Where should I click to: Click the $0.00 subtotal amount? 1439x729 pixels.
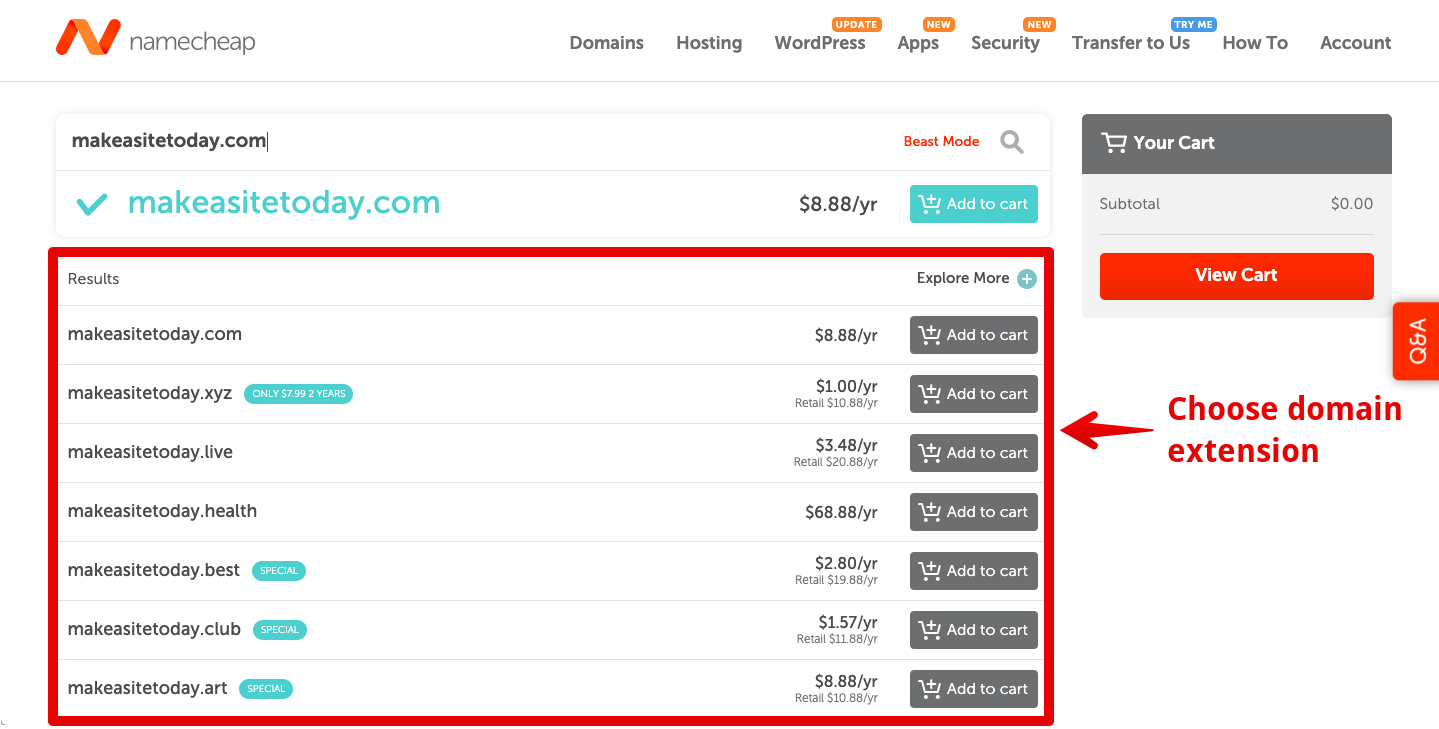pos(1352,204)
